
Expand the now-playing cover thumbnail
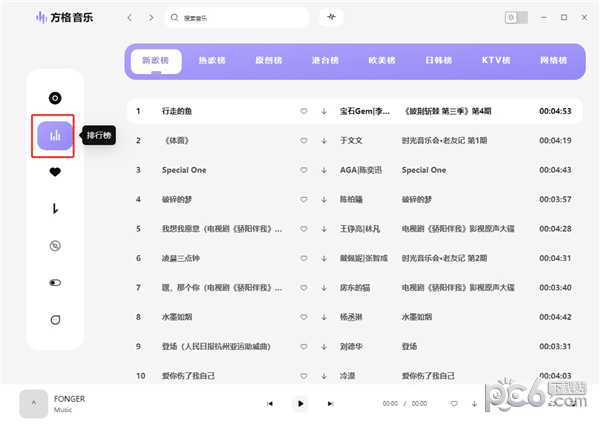click(34, 404)
